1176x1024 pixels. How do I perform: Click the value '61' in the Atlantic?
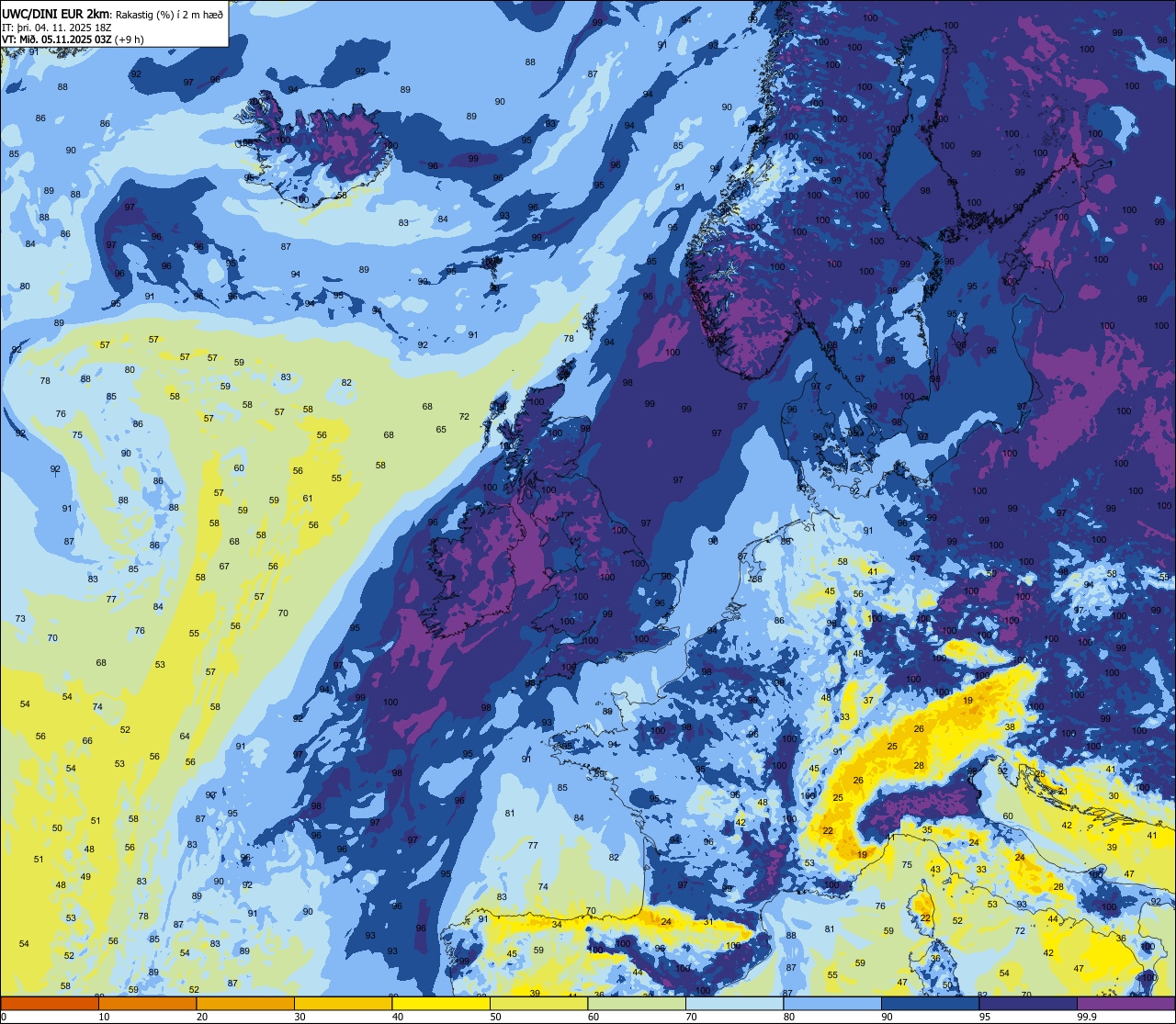pyautogui.click(x=308, y=499)
